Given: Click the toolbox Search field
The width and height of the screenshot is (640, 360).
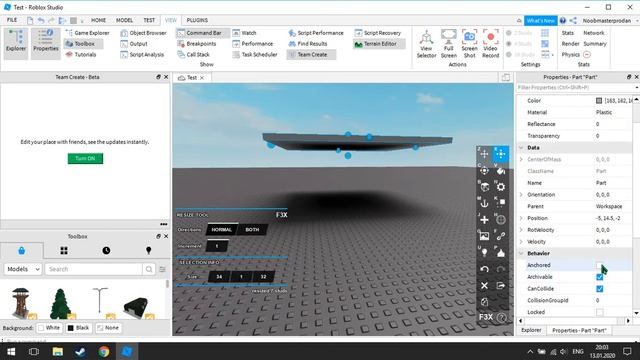Looking at the screenshot, I should click(x=94, y=269).
